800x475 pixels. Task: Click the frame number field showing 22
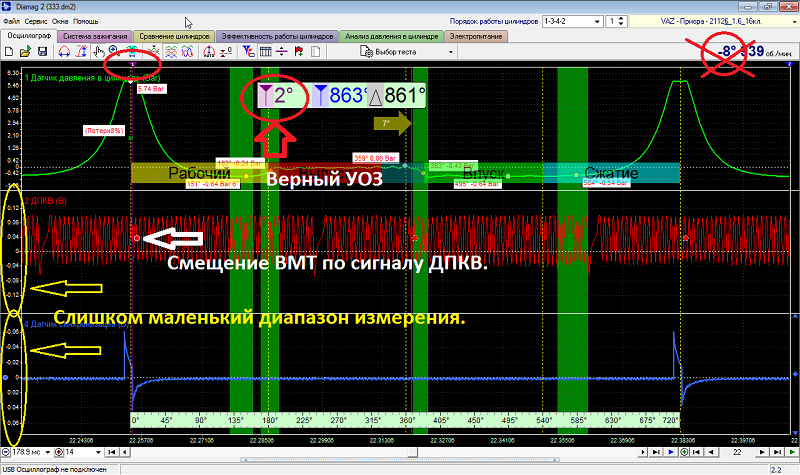coord(737,452)
